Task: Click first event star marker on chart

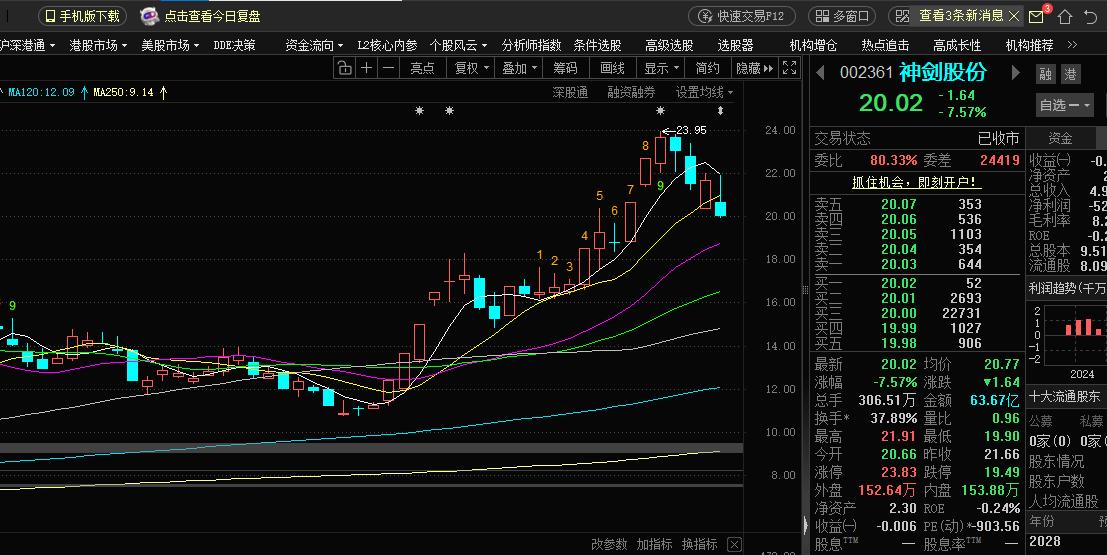Action: [x=419, y=111]
